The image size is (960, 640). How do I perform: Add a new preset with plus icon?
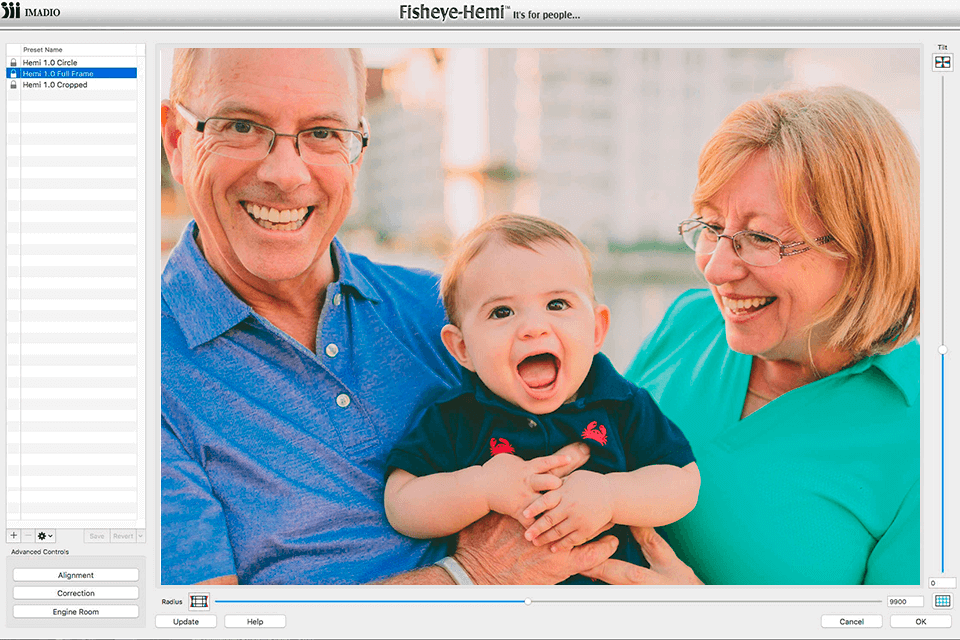coord(14,536)
